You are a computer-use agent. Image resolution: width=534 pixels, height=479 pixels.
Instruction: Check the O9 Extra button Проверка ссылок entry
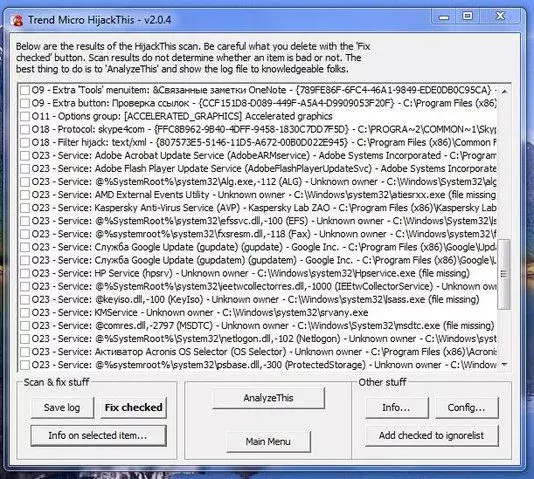click(25, 103)
